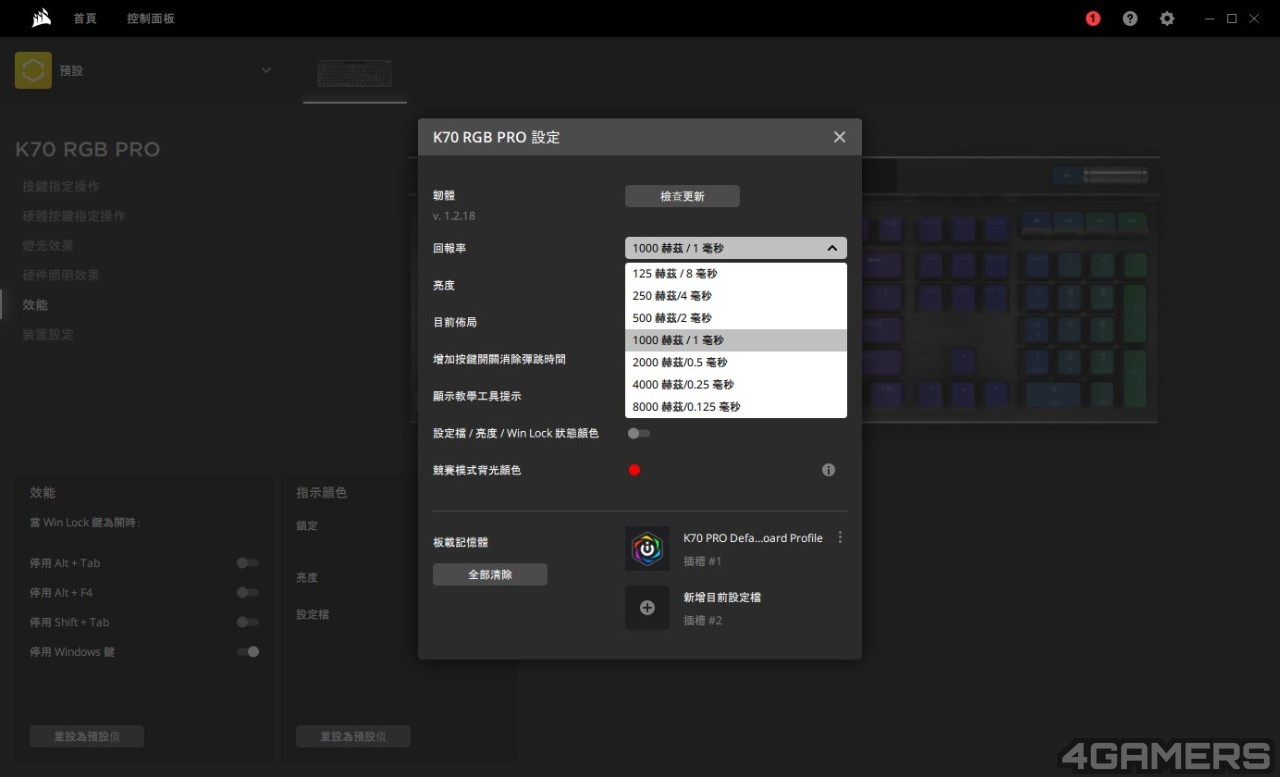This screenshot has width=1280, height=777.
Task: Select 8000 赫茲/0.125 毫秒 option
Action: click(x=736, y=407)
